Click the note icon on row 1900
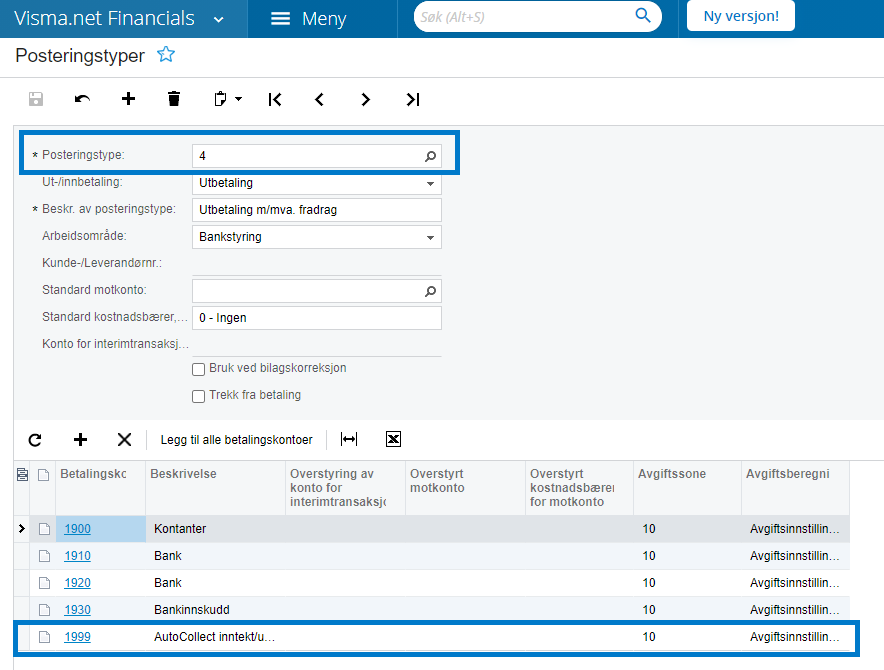Screen dimensions: 884x670 point(44,529)
